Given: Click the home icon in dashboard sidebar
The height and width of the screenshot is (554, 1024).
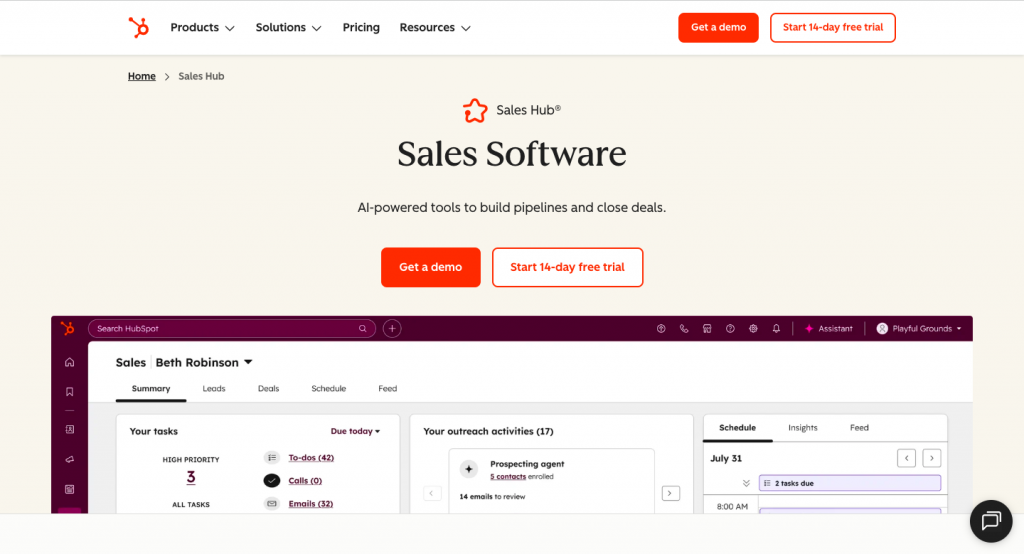Looking at the screenshot, I should click(x=69, y=362).
